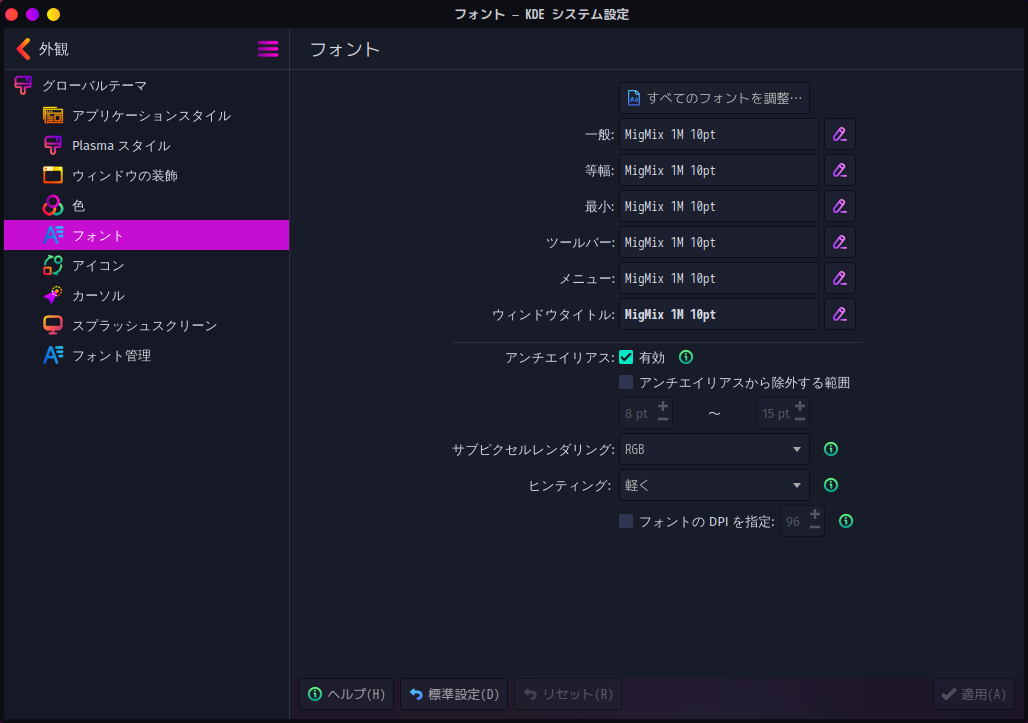Click the リセット(R) button
The height and width of the screenshot is (723, 1028).
click(x=568, y=694)
